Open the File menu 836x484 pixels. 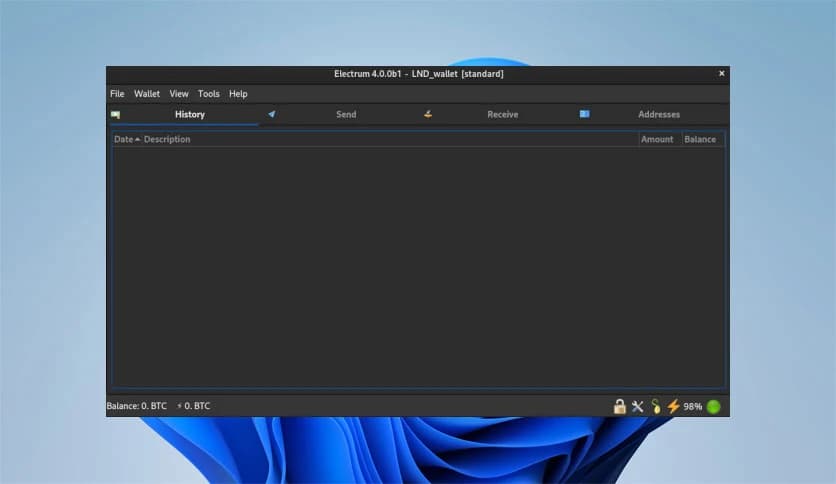point(117,94)
